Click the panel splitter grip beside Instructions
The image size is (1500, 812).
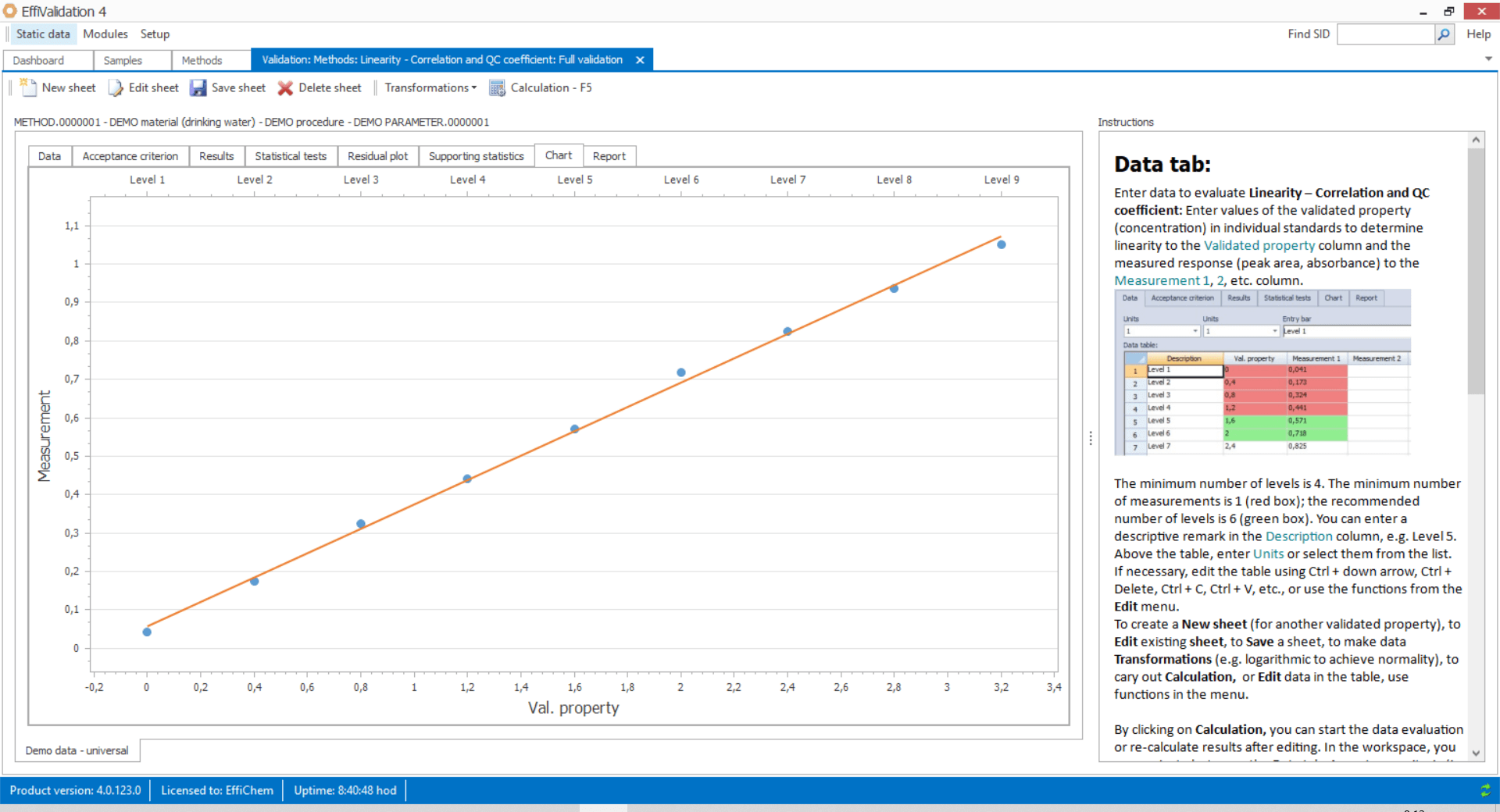[1089, 439]
